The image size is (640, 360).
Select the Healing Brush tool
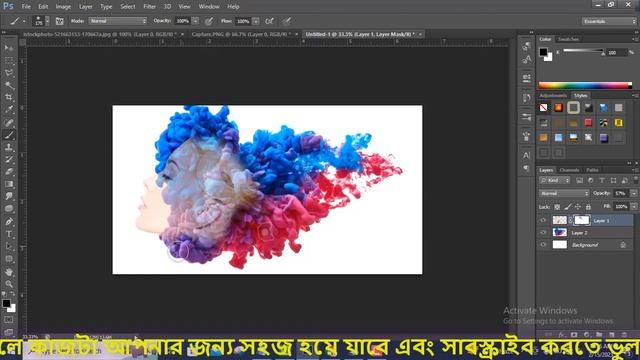[x=9, y=122]
